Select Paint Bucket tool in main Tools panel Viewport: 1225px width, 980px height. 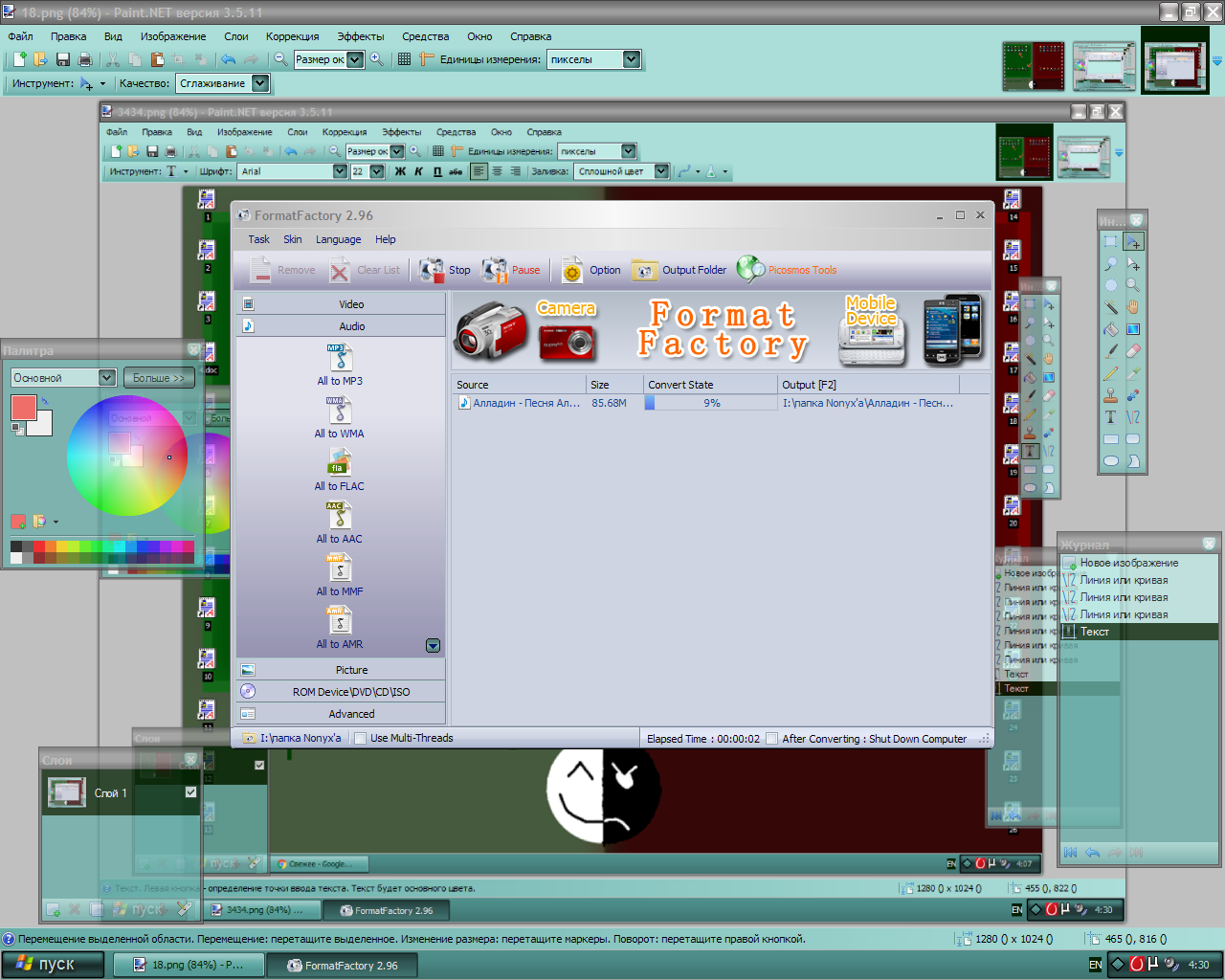[1110, 329]
